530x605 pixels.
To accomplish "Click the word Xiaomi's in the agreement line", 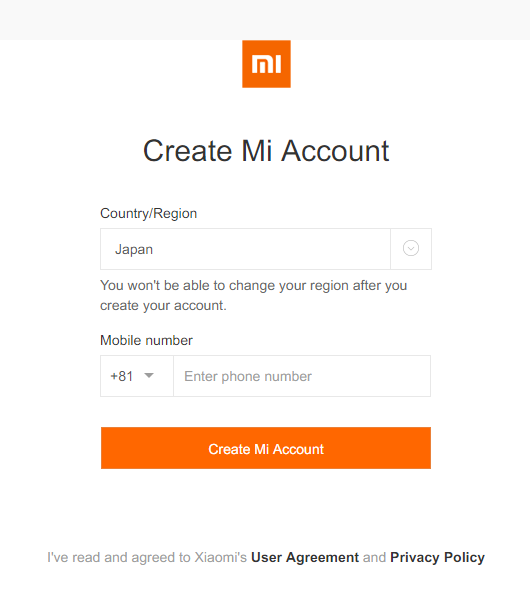I will click(x=220, y=558).
